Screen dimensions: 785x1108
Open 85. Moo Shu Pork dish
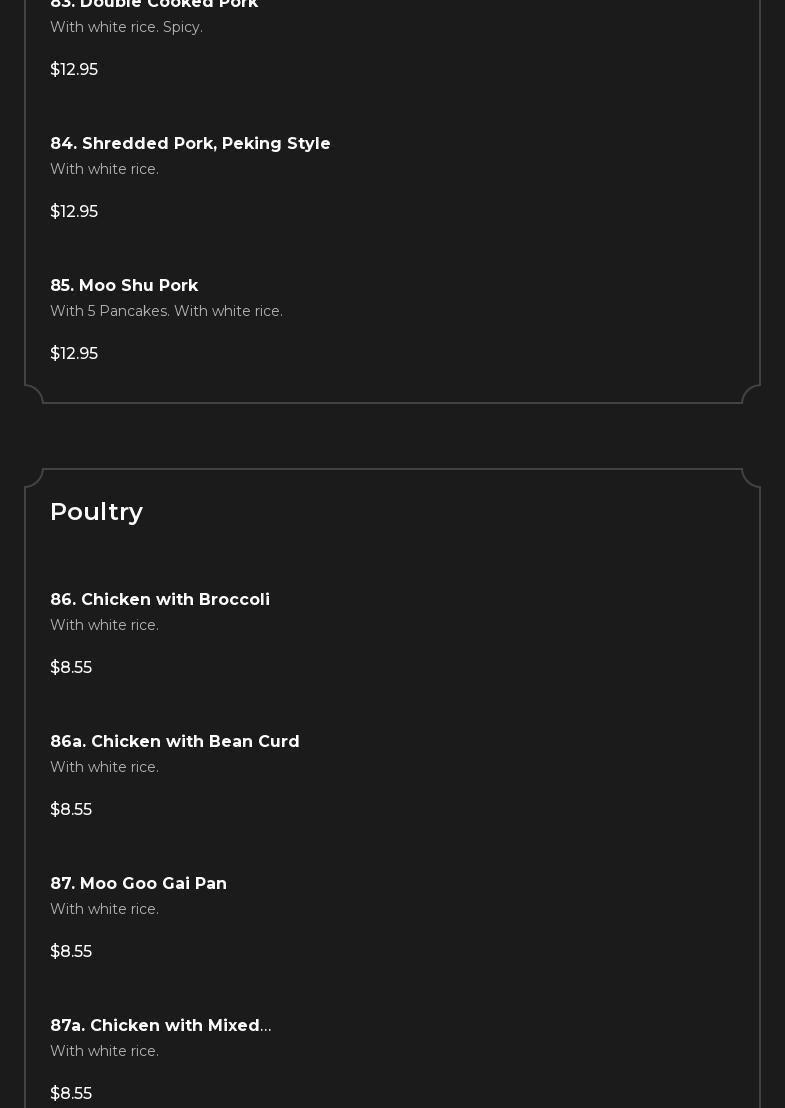pyautogui.click(x=124, y=285)
